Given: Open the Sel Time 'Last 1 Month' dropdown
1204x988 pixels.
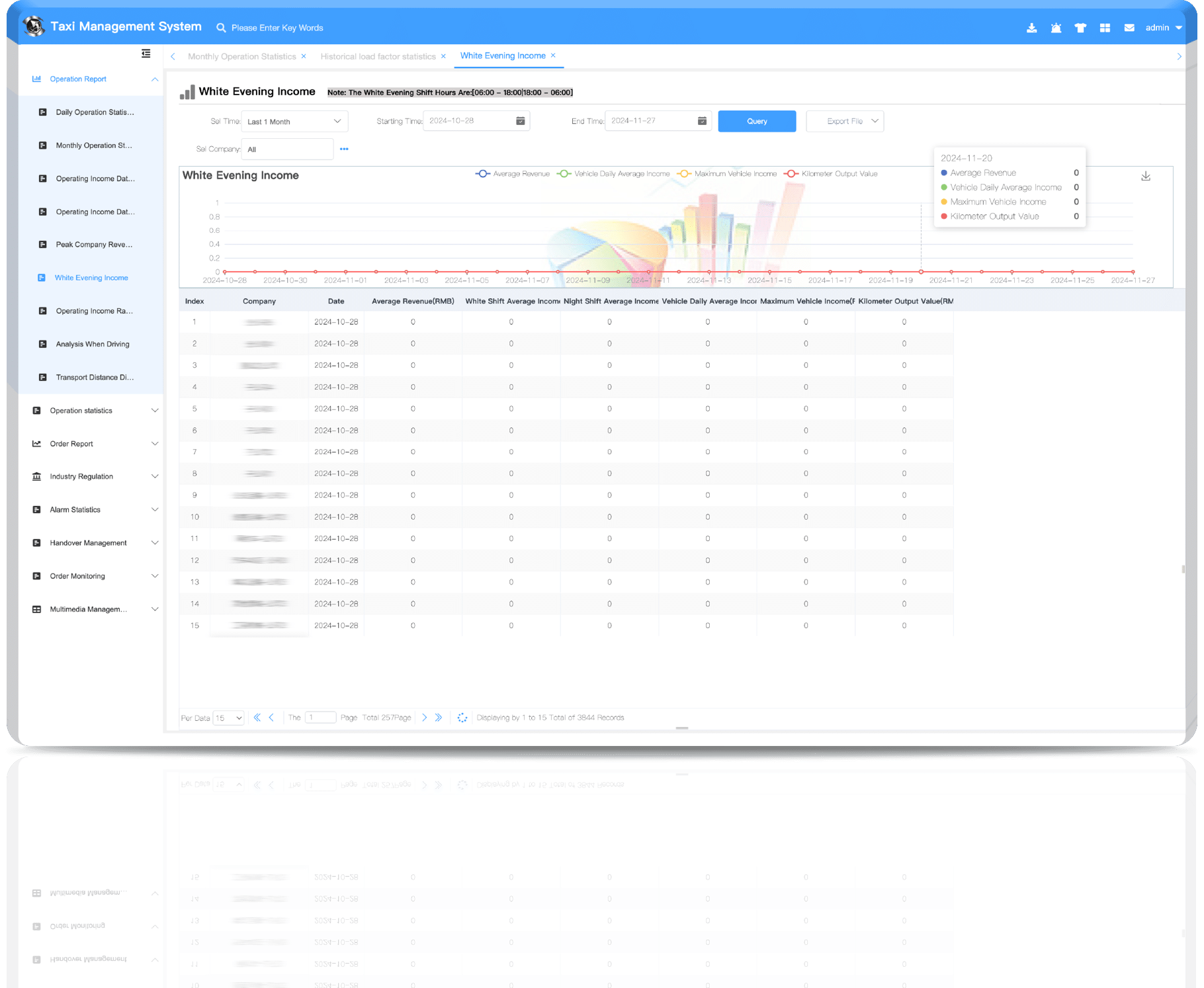Looking at the screenshot, I should coord(294,122).
